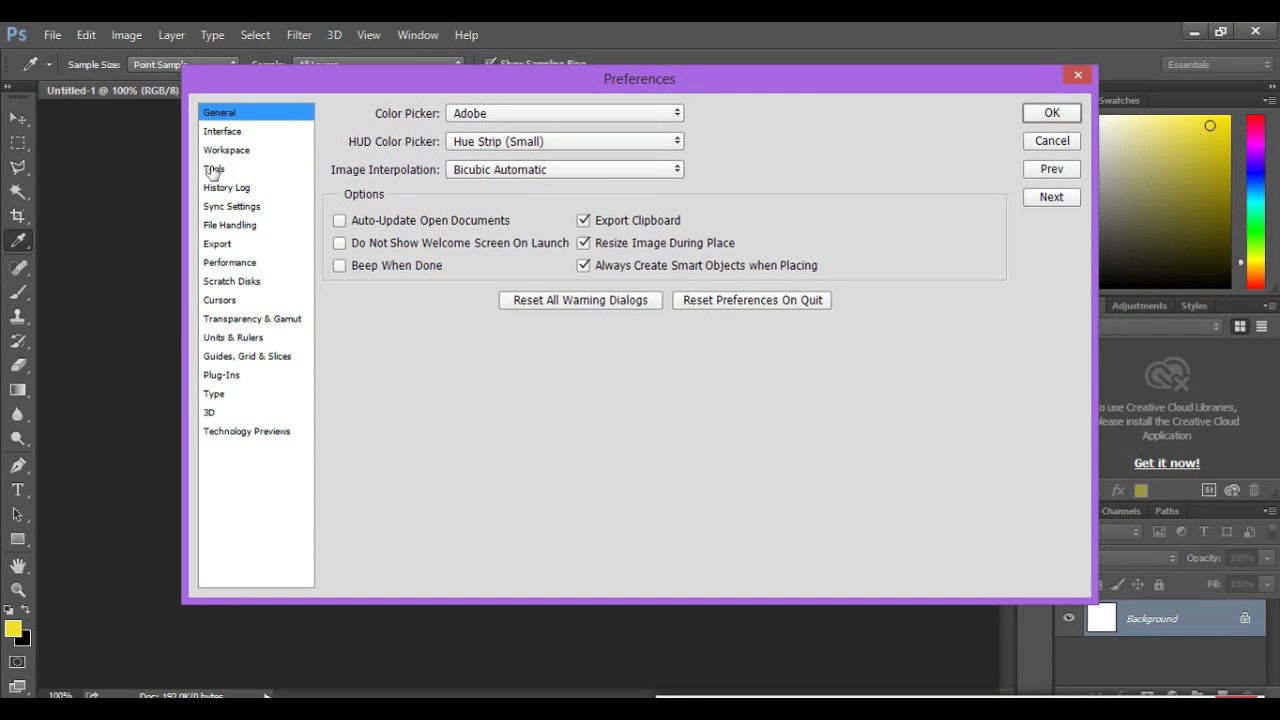Image resolution: width=1280 pixels, height=720 pixels.
Task: Click the Background layer lock icon
Action: click(1245, 618)
